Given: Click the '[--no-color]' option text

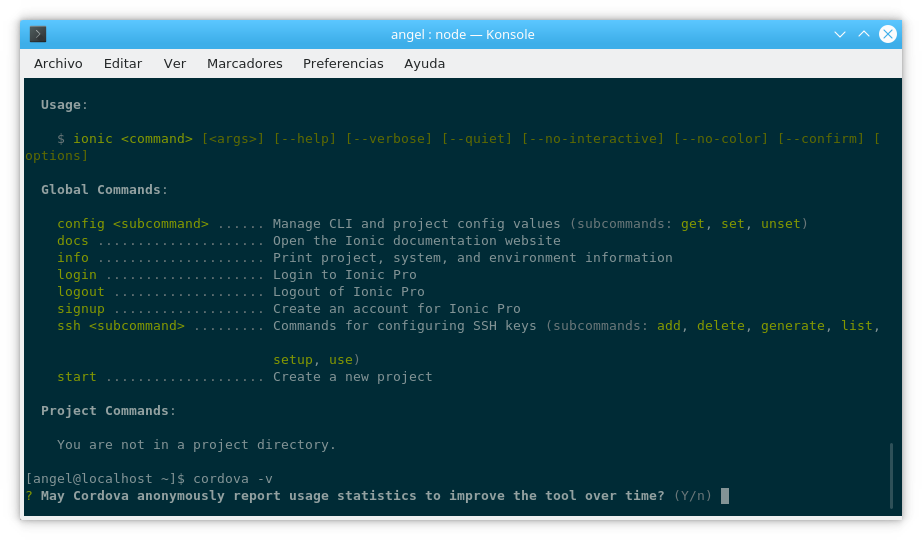Looking at the screenshot, I should pos(721,139).
